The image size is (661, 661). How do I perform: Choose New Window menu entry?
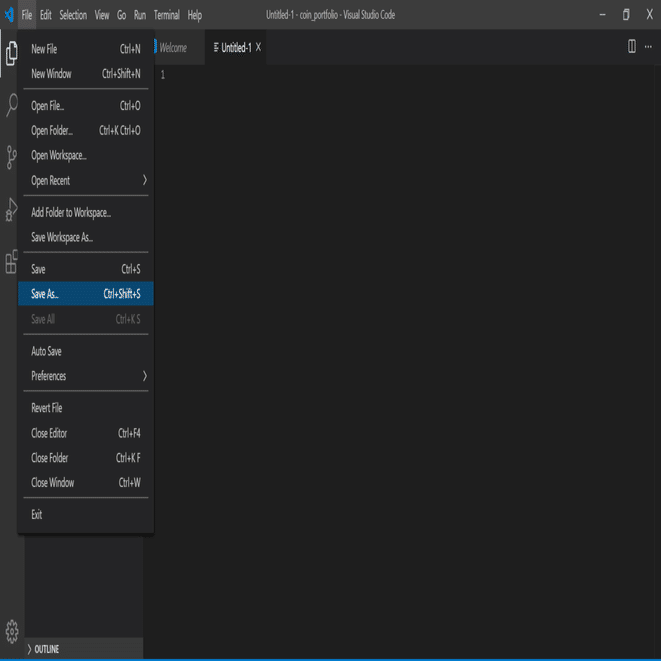click(x=86, y=74)
